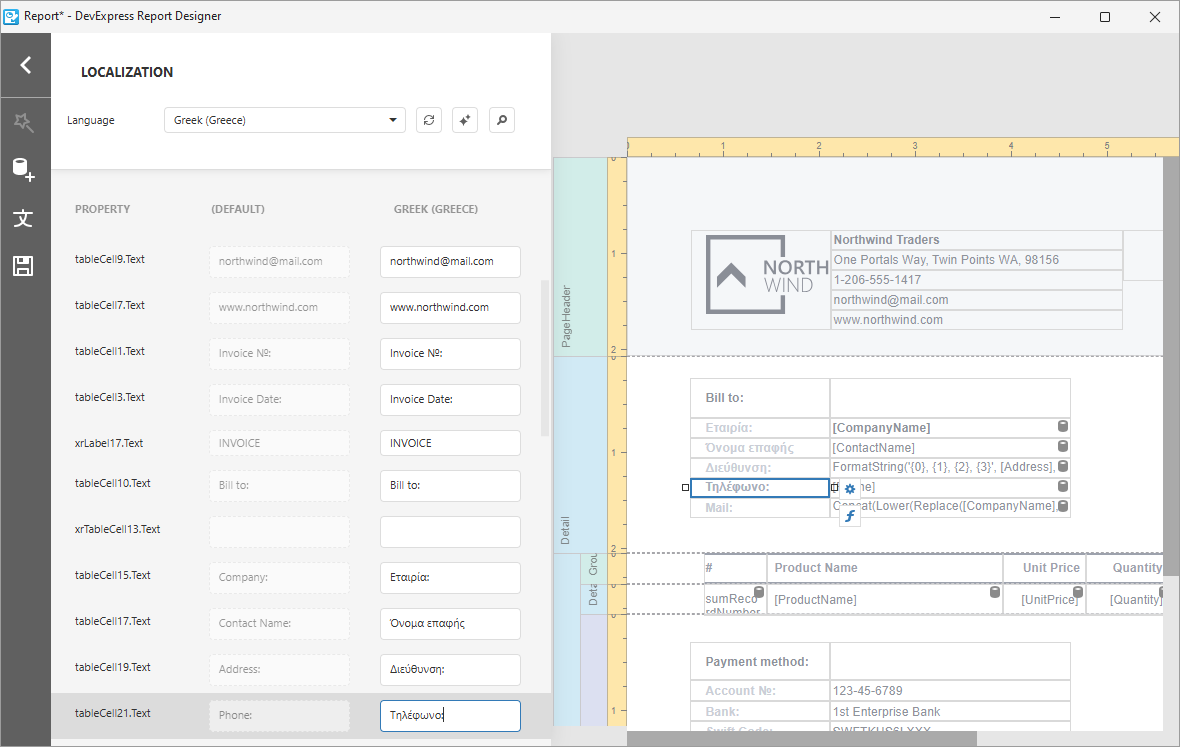The image size is (1180, 747).
Task: Click the back arrow in the sidebar
Action: coord(25,64)
